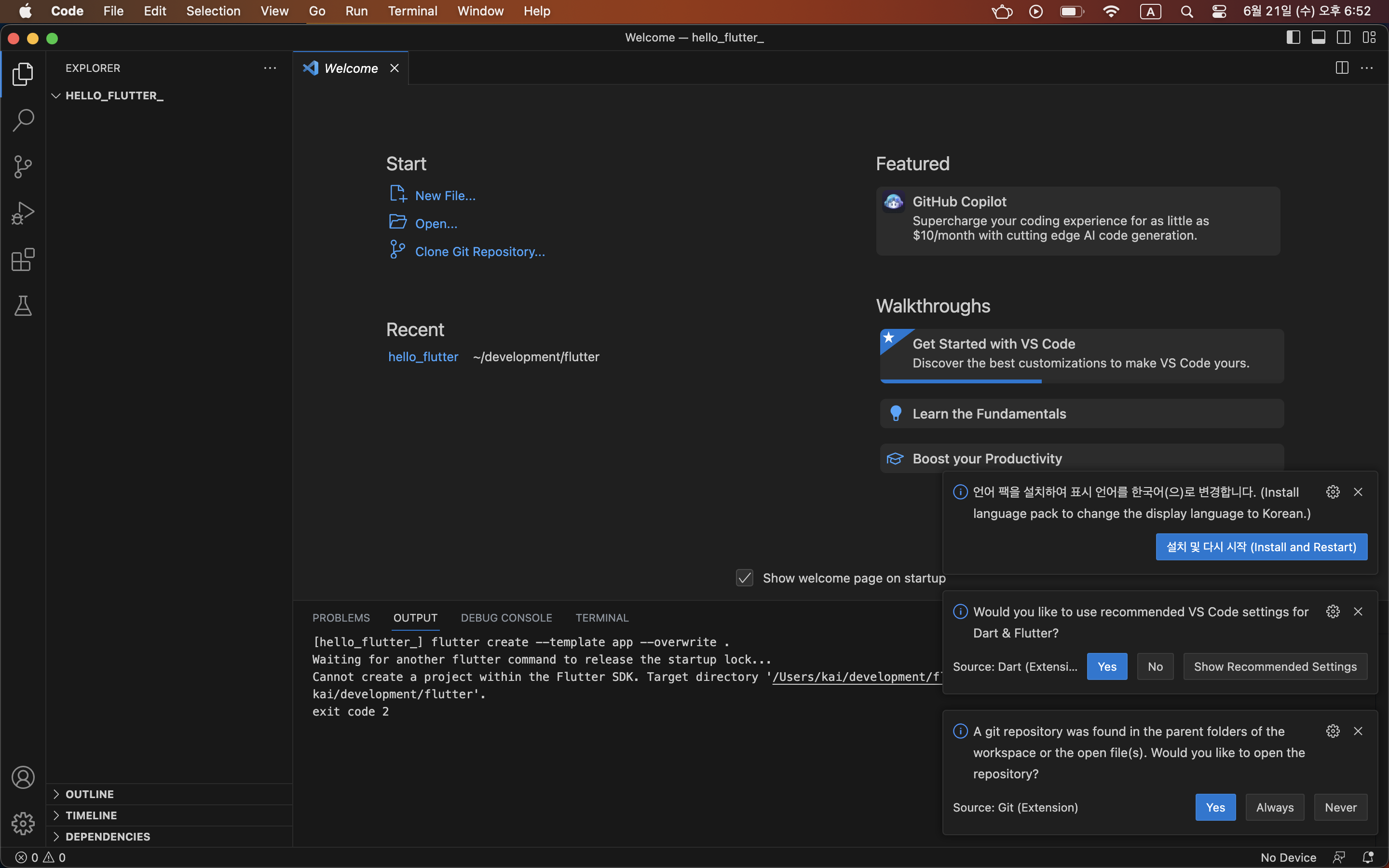
Task: Toggle Show welcome page on startup checkbox
Action: [745, 578]
